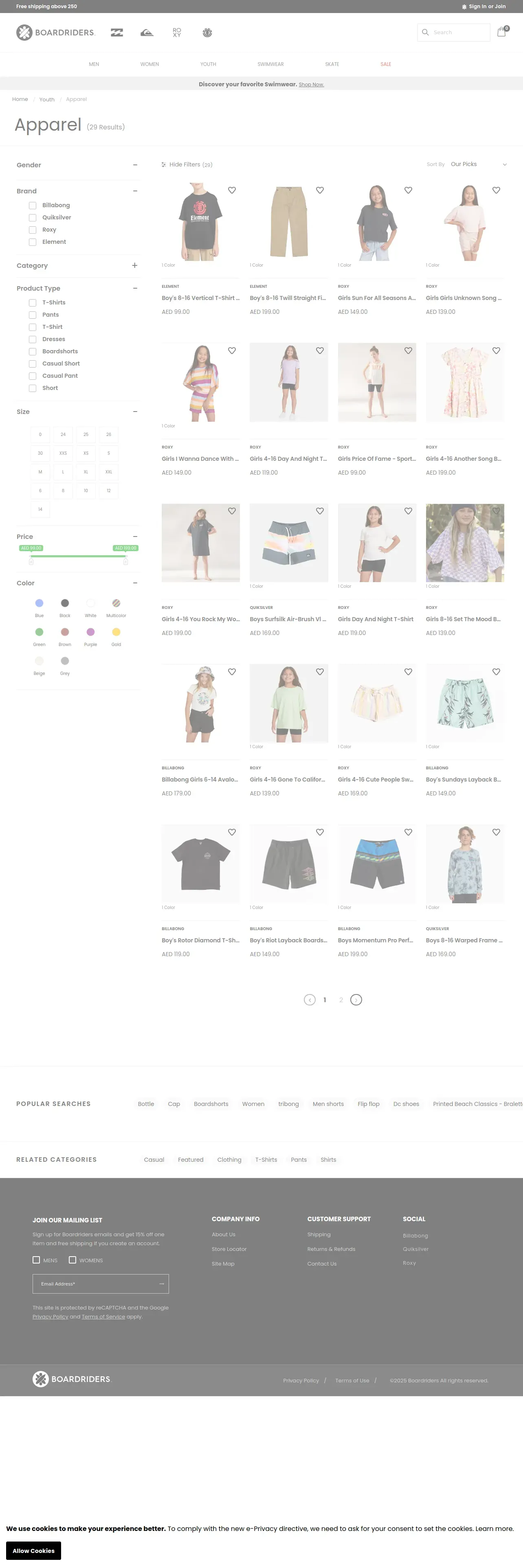Viewport: 523px width, 1568px height.
Task: Open the WOMEN navigation menu
Action: tap(150, 64)
